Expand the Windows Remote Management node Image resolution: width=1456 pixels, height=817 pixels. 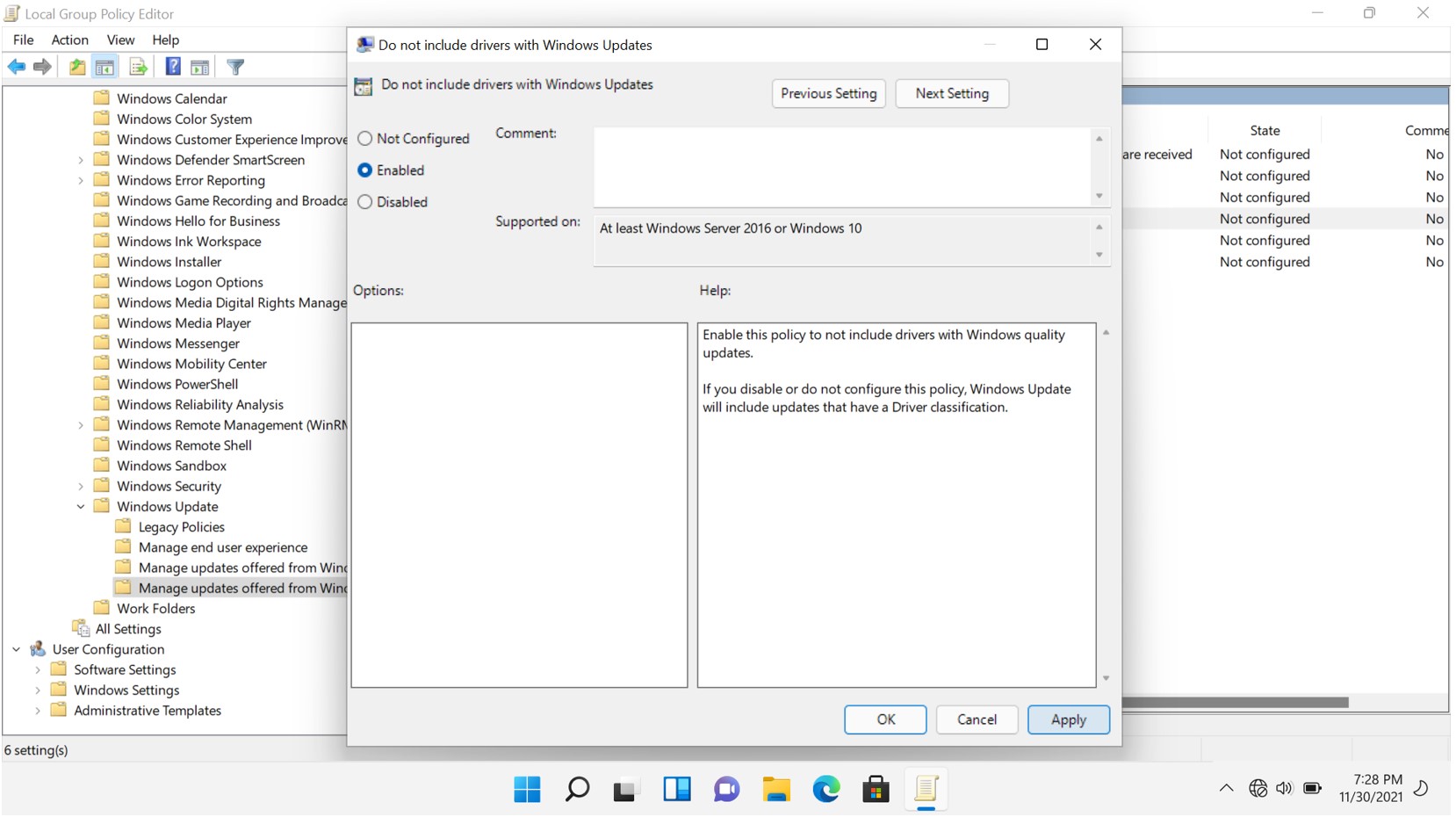[81, 425]
